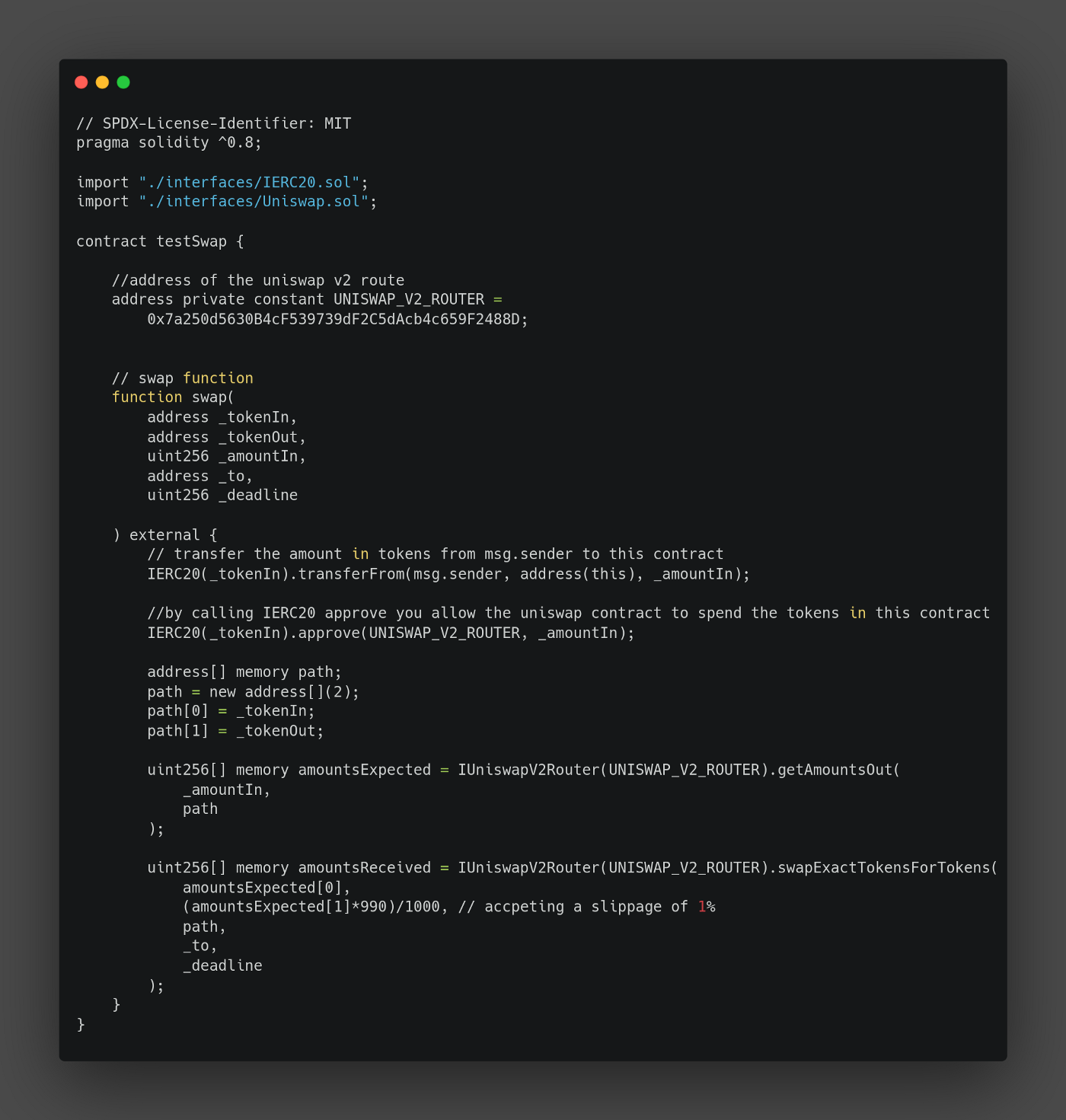Click the yellow minimize window dot
The image size is (1066, 1120).
(102, 82)
